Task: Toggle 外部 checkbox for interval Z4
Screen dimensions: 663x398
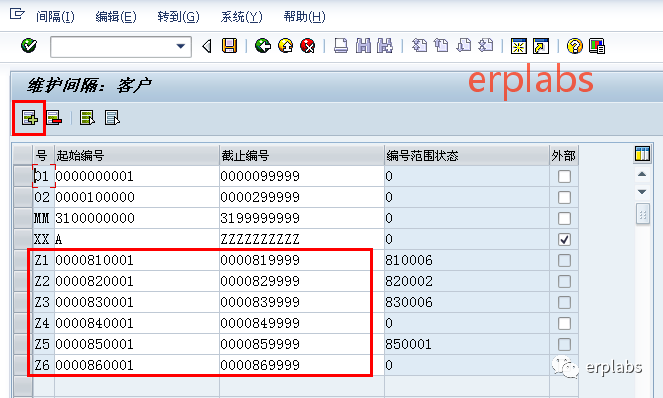Action: click(564, 324)
